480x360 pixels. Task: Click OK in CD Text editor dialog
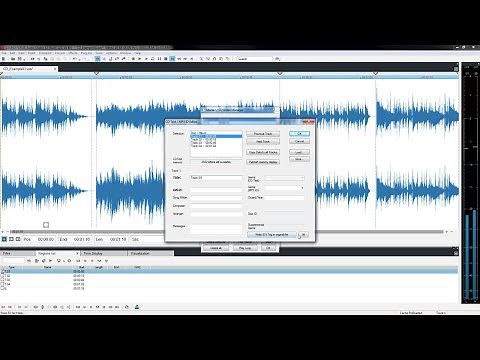pyautogui.click(x=299, y=134)
